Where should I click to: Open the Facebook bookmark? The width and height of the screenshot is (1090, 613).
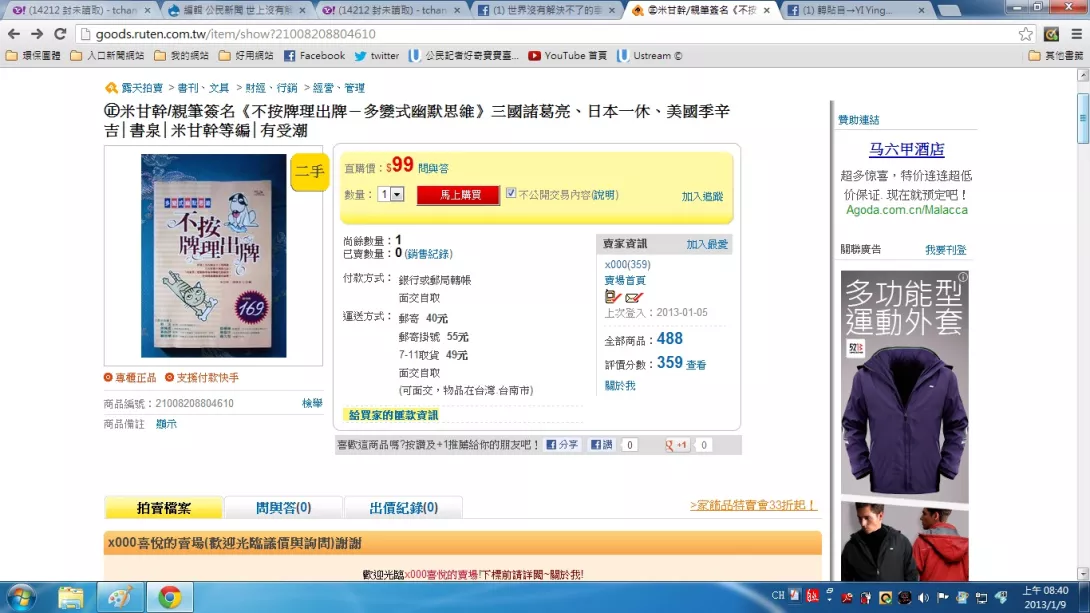[314, 56]
